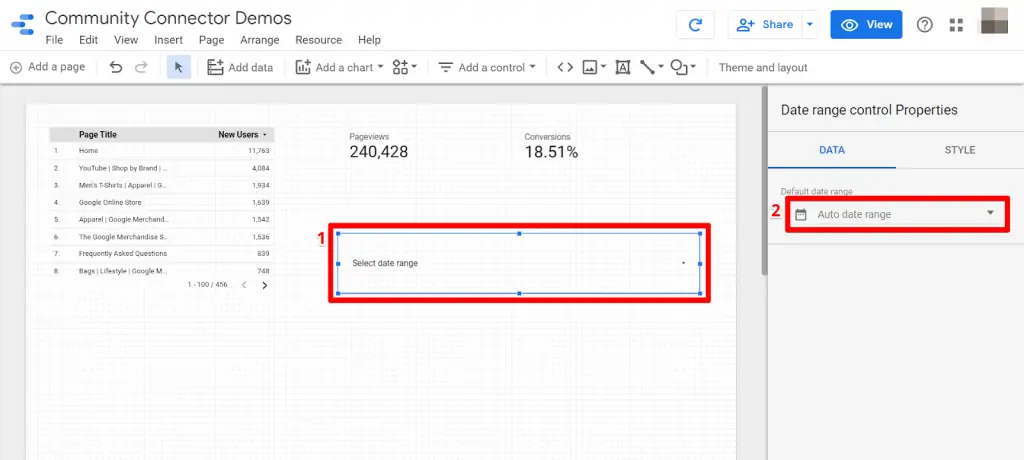The image size is (1024, 460).
Task: Sort by New Users column header
Action: point(242,135)
